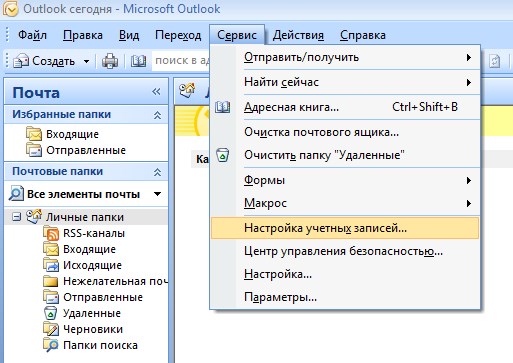Select Настройка учетных записей... menu item
The image size is (513, 363).
(x=345, y=228)
